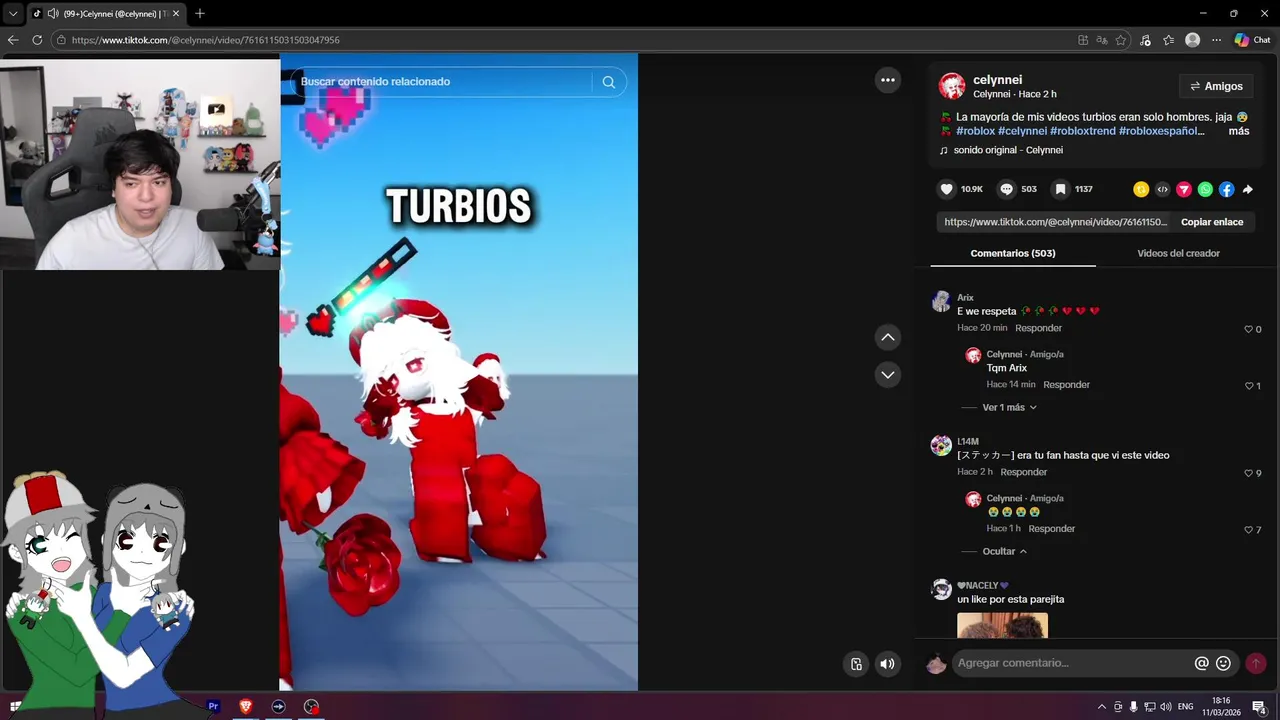
Task: Open media control music-note icon
Action: click(x=1145, y=40)
